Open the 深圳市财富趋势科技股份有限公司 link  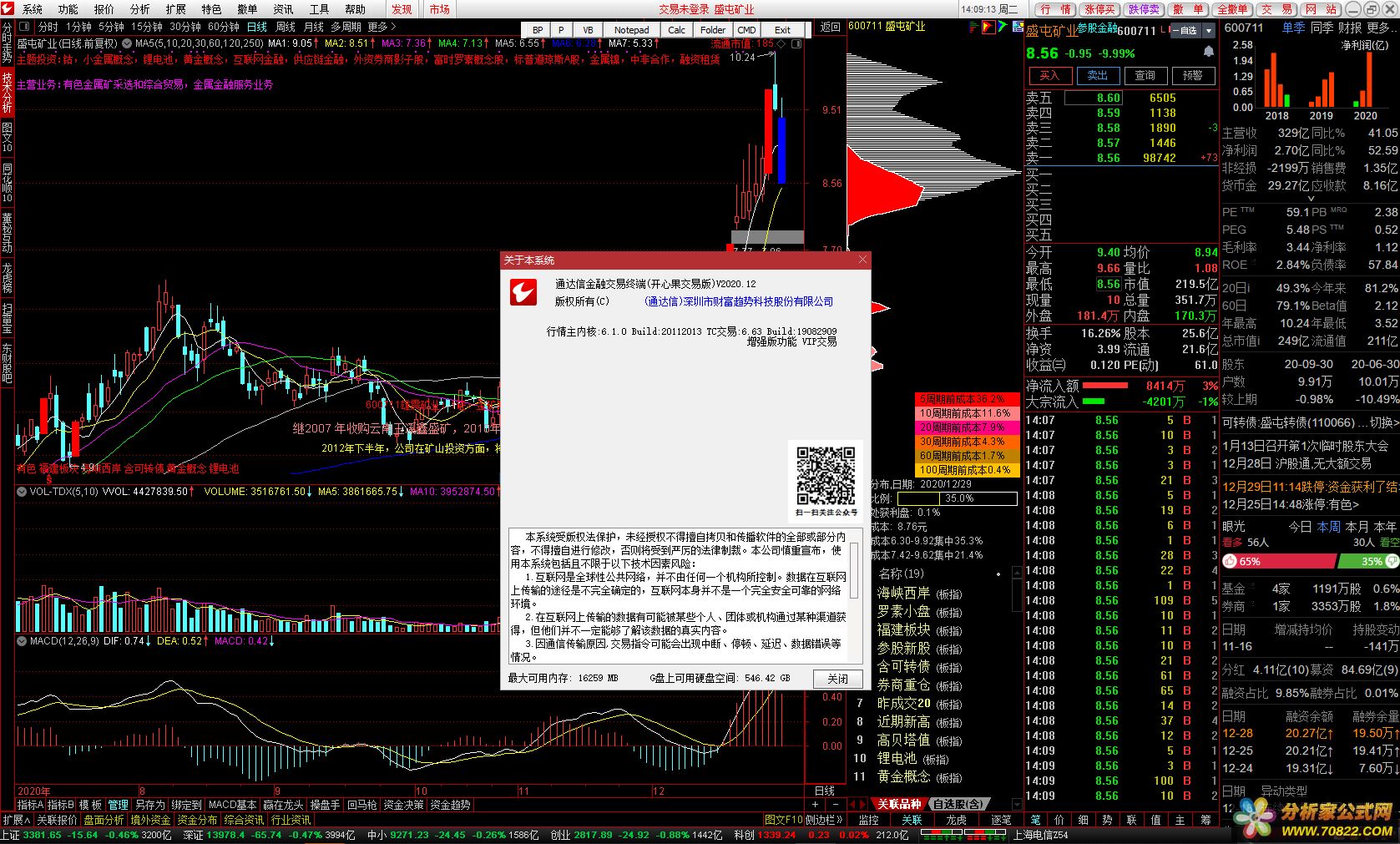739,301
